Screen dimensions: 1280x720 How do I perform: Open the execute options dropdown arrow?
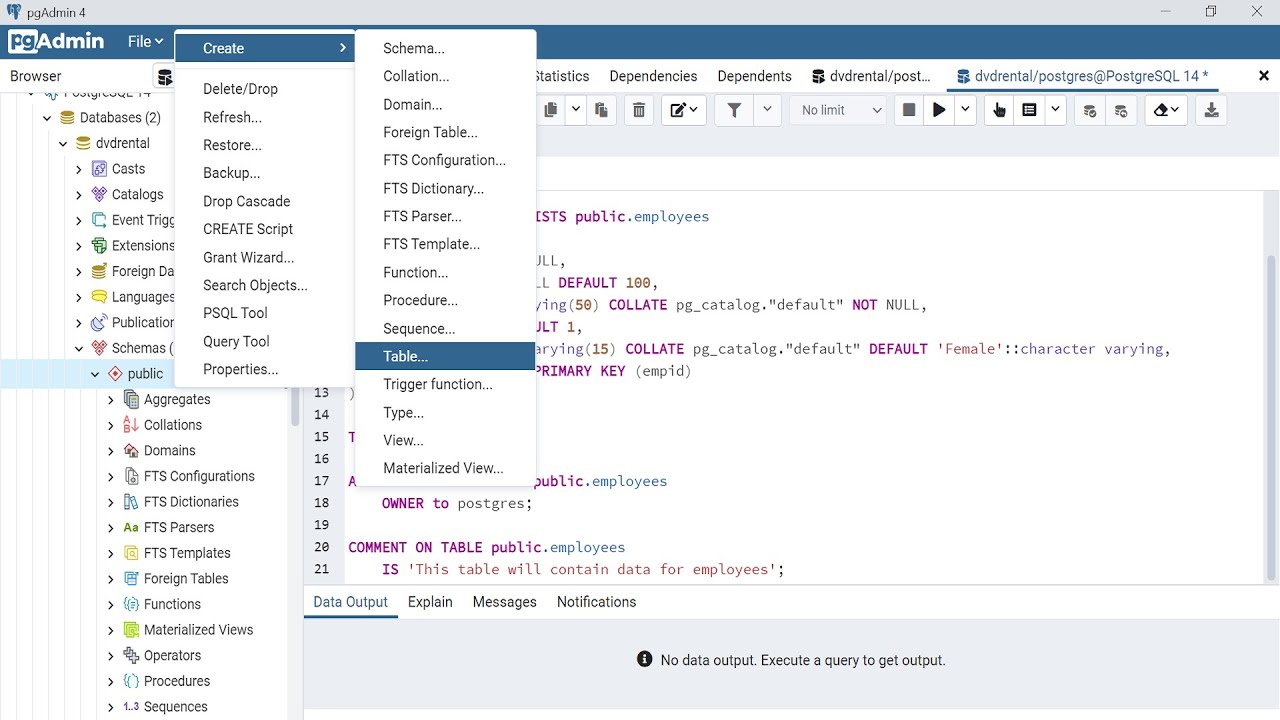(x=965, y=110)
